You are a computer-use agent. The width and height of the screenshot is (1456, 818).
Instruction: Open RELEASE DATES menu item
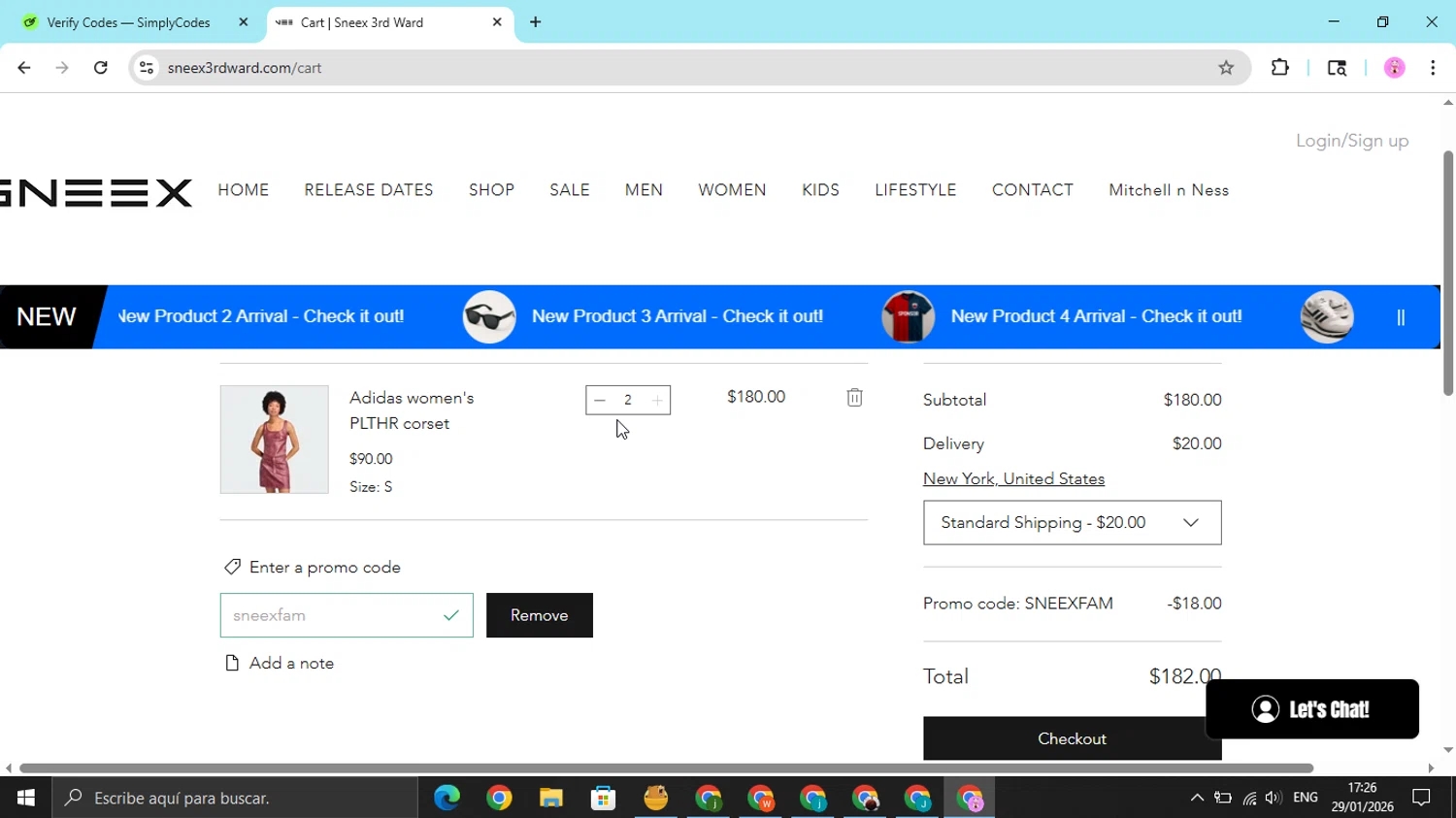point(369,190)
